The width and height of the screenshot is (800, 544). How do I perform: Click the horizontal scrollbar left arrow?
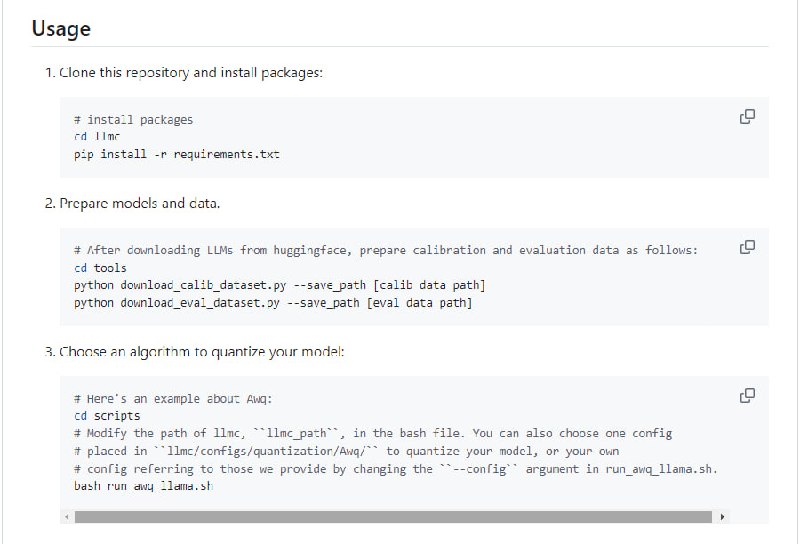pyautogui.click(x=66, y=517)
